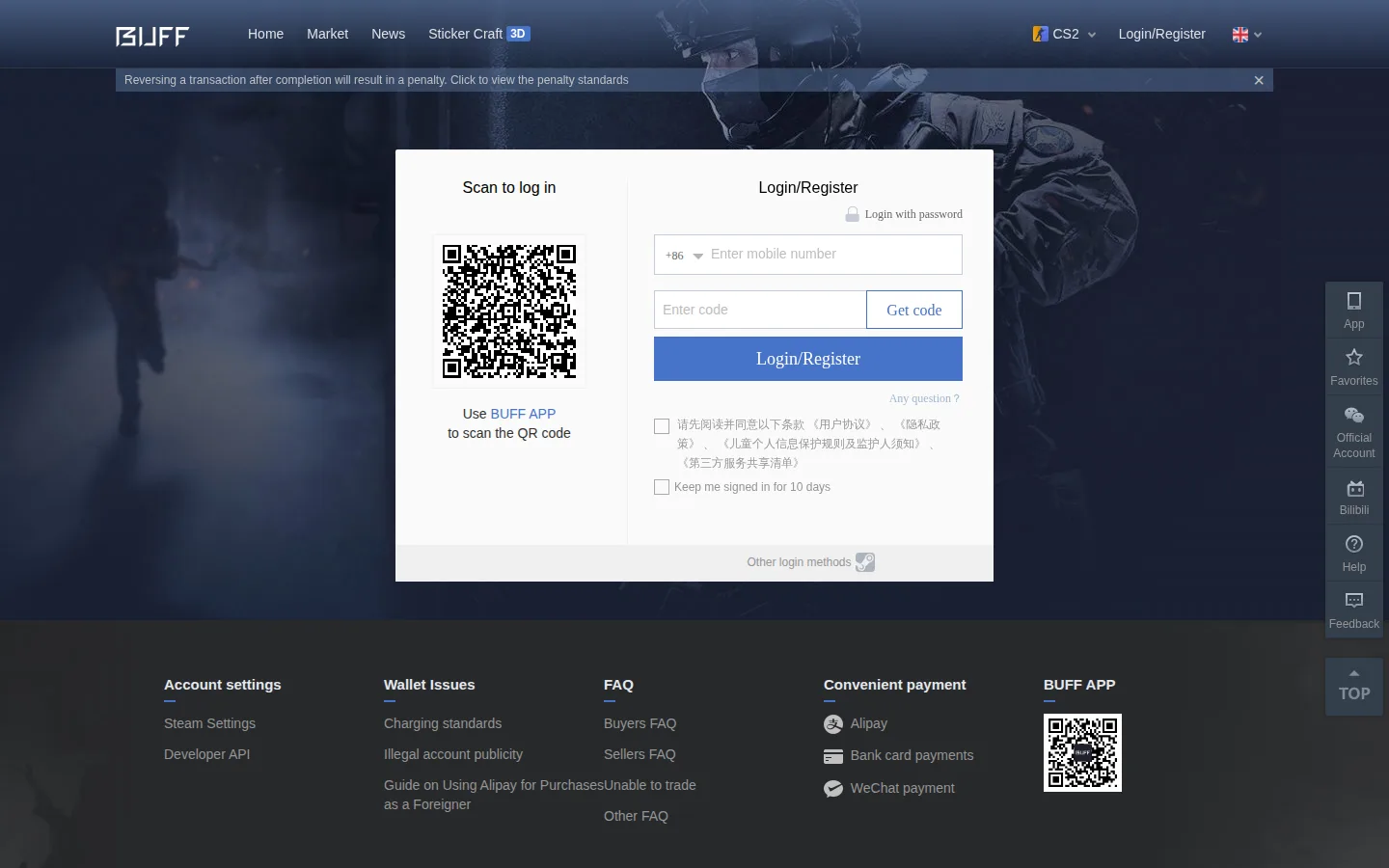Focus the Enter code field
This screenshot has width=1389, height=868.
[x=760, y=310]
